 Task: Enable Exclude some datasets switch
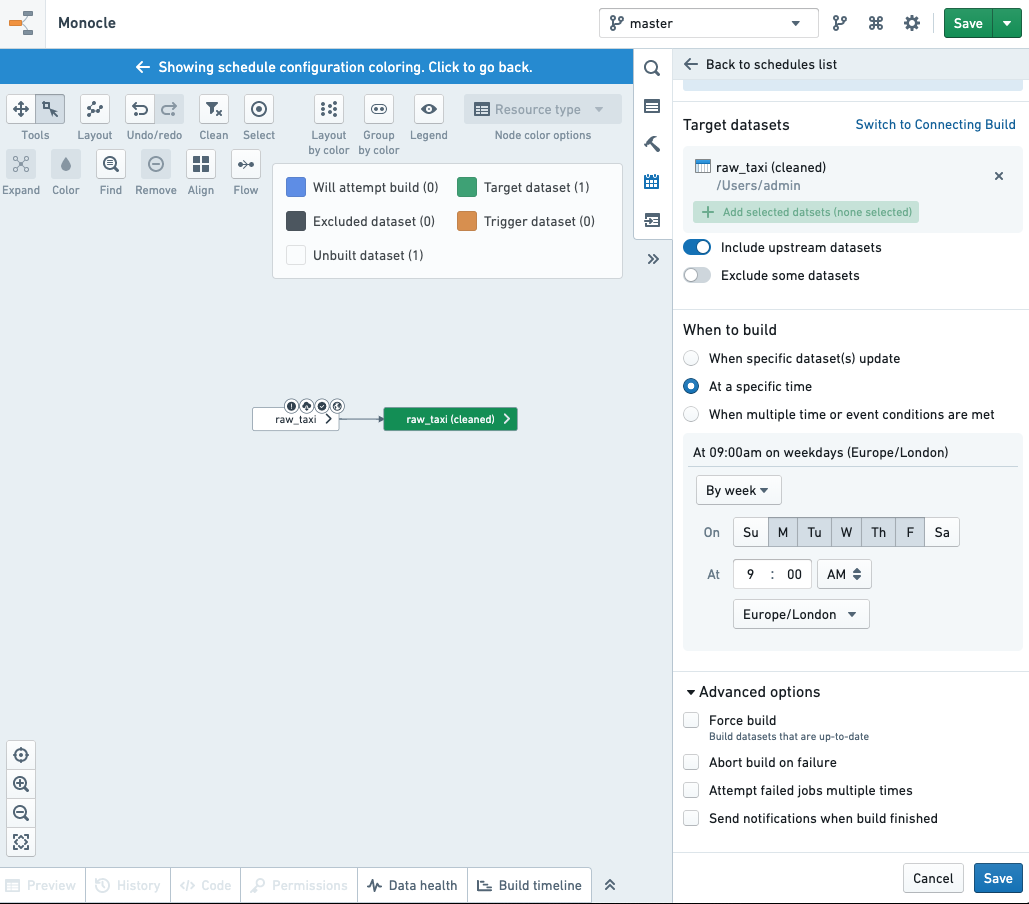[x=697, y=276]
